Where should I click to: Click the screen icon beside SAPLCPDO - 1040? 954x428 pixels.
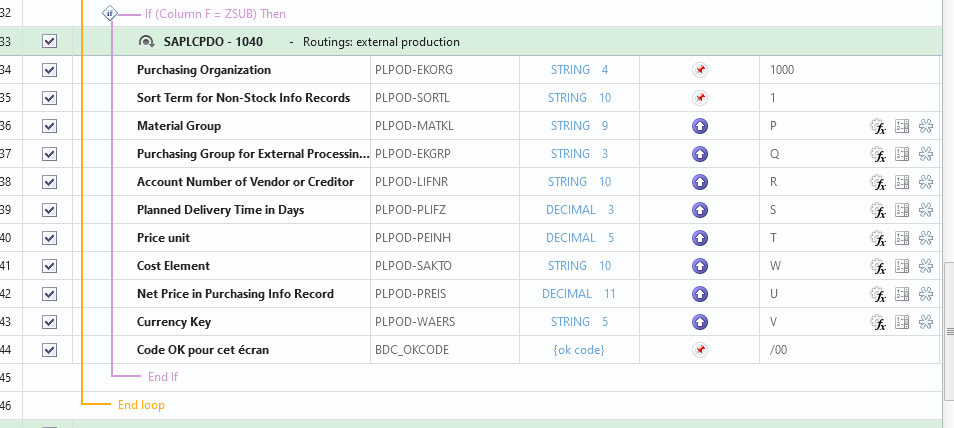coord(147,42)
